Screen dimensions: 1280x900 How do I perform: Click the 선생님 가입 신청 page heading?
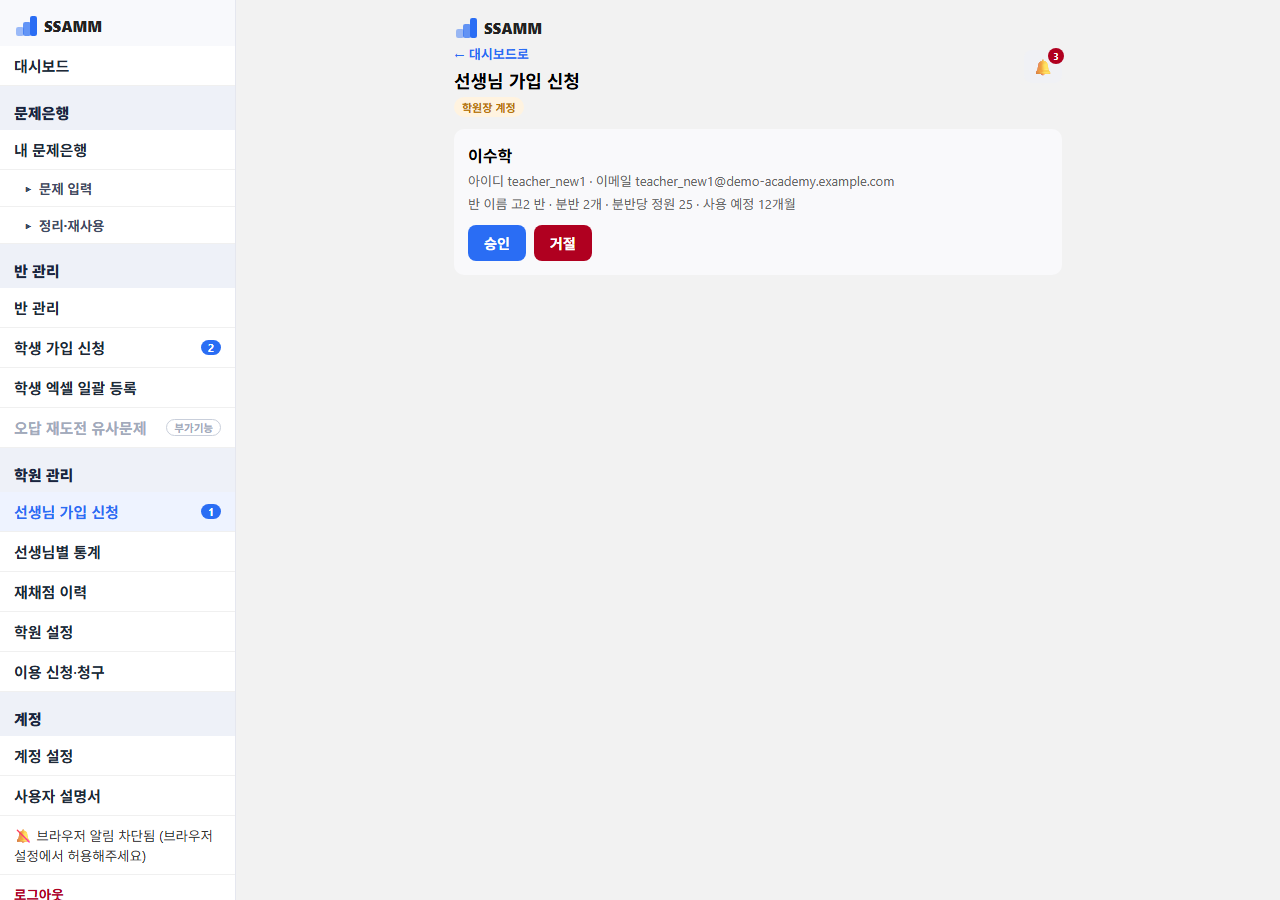tap(517, 81)
